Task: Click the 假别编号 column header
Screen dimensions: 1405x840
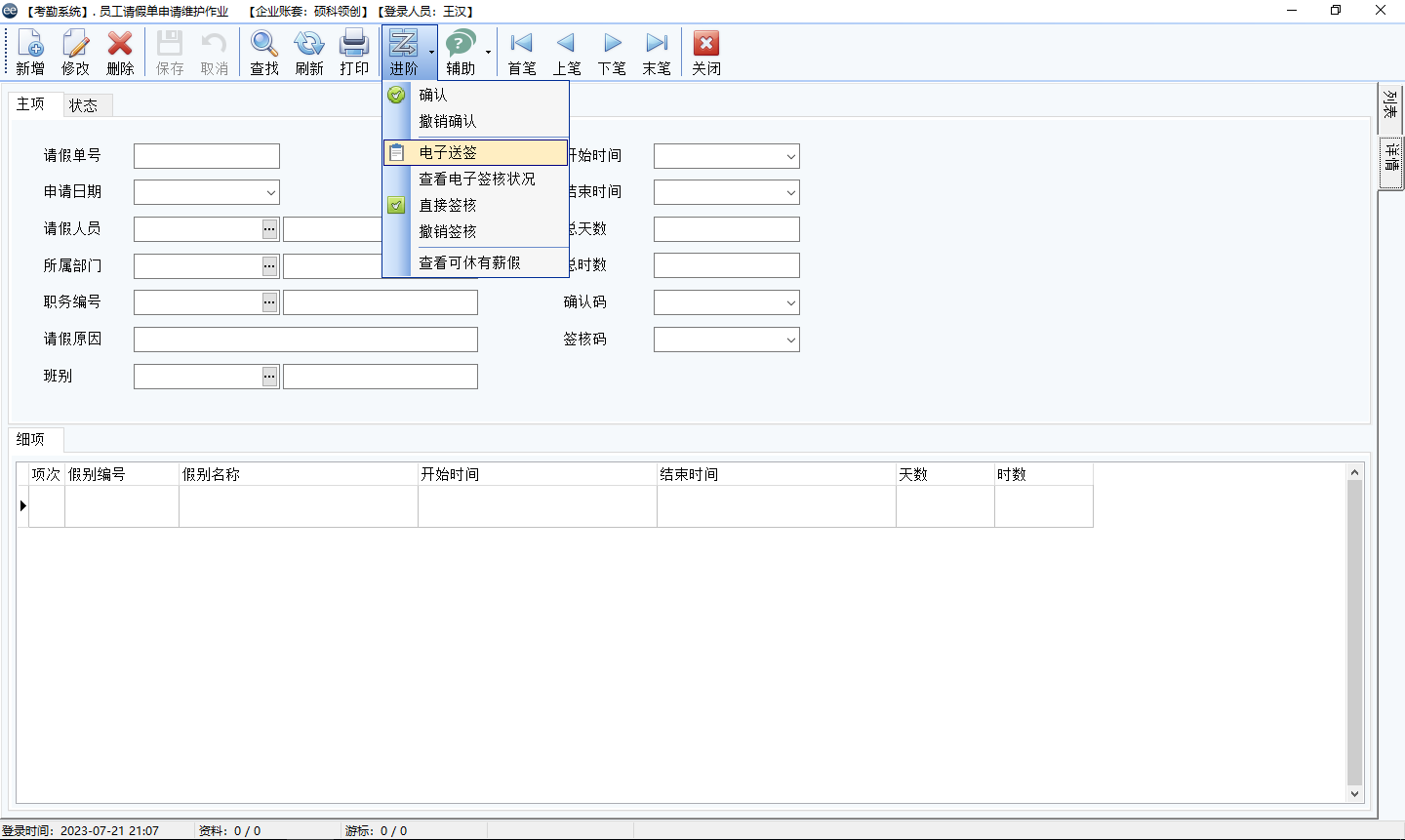Action: pyautogui.click(x=122, y=474)
